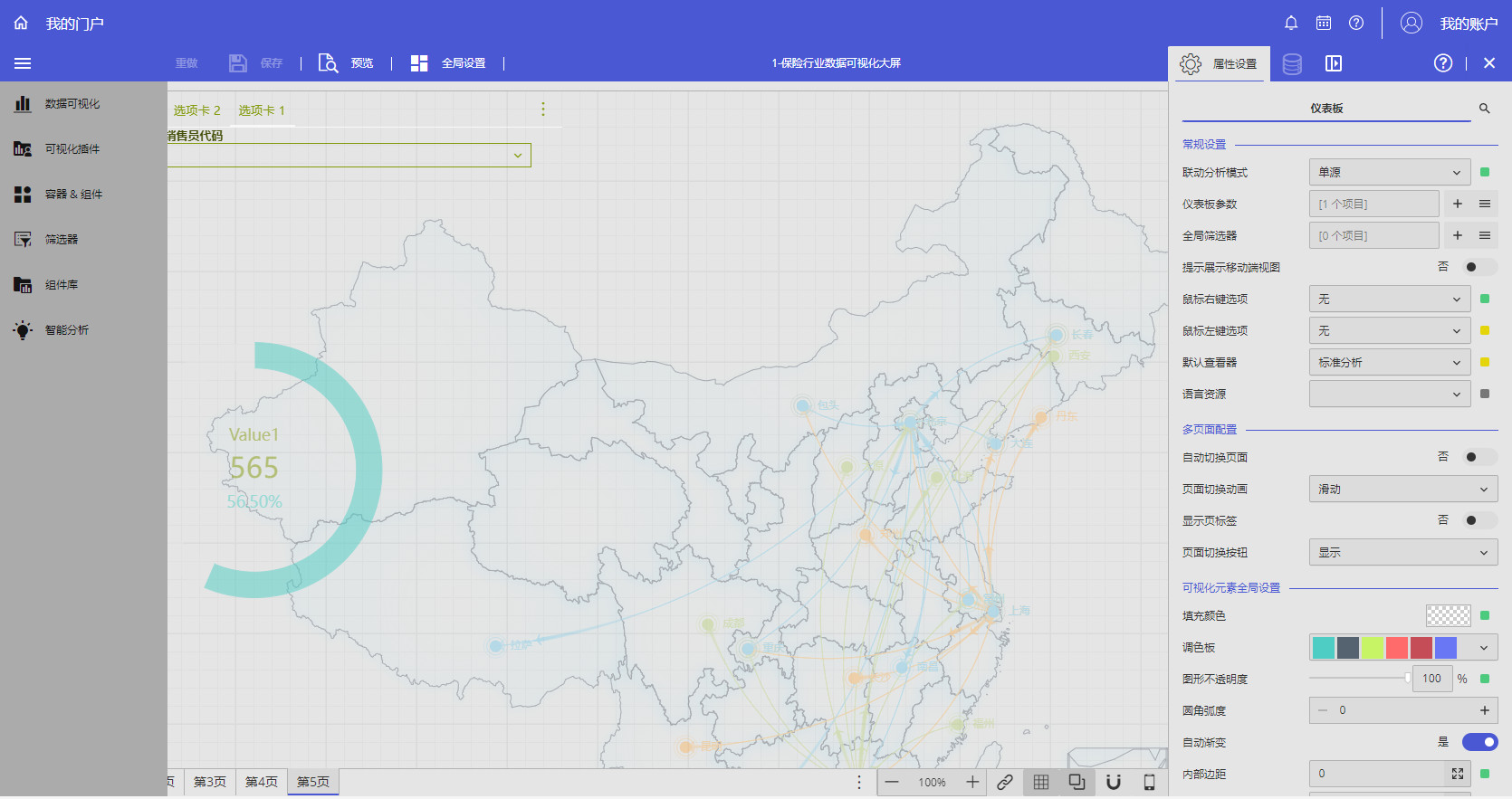The width and height of the screenshot is (1512, 799).
Task: Toggle 显示页标签 switch
Action: pos(1479,521)
